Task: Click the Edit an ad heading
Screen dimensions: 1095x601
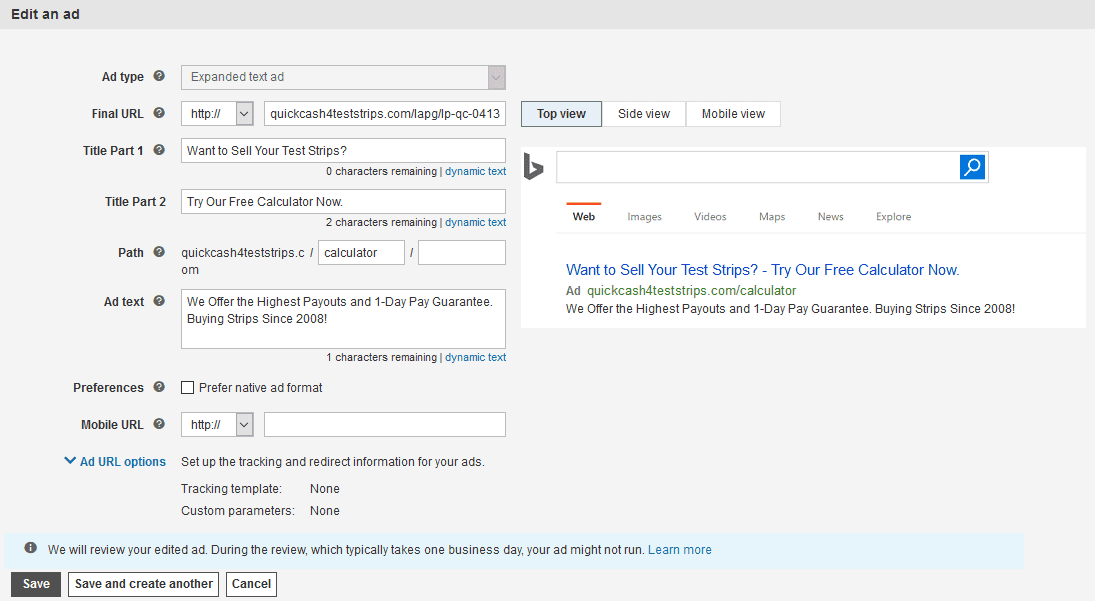Action: (45, 14)
